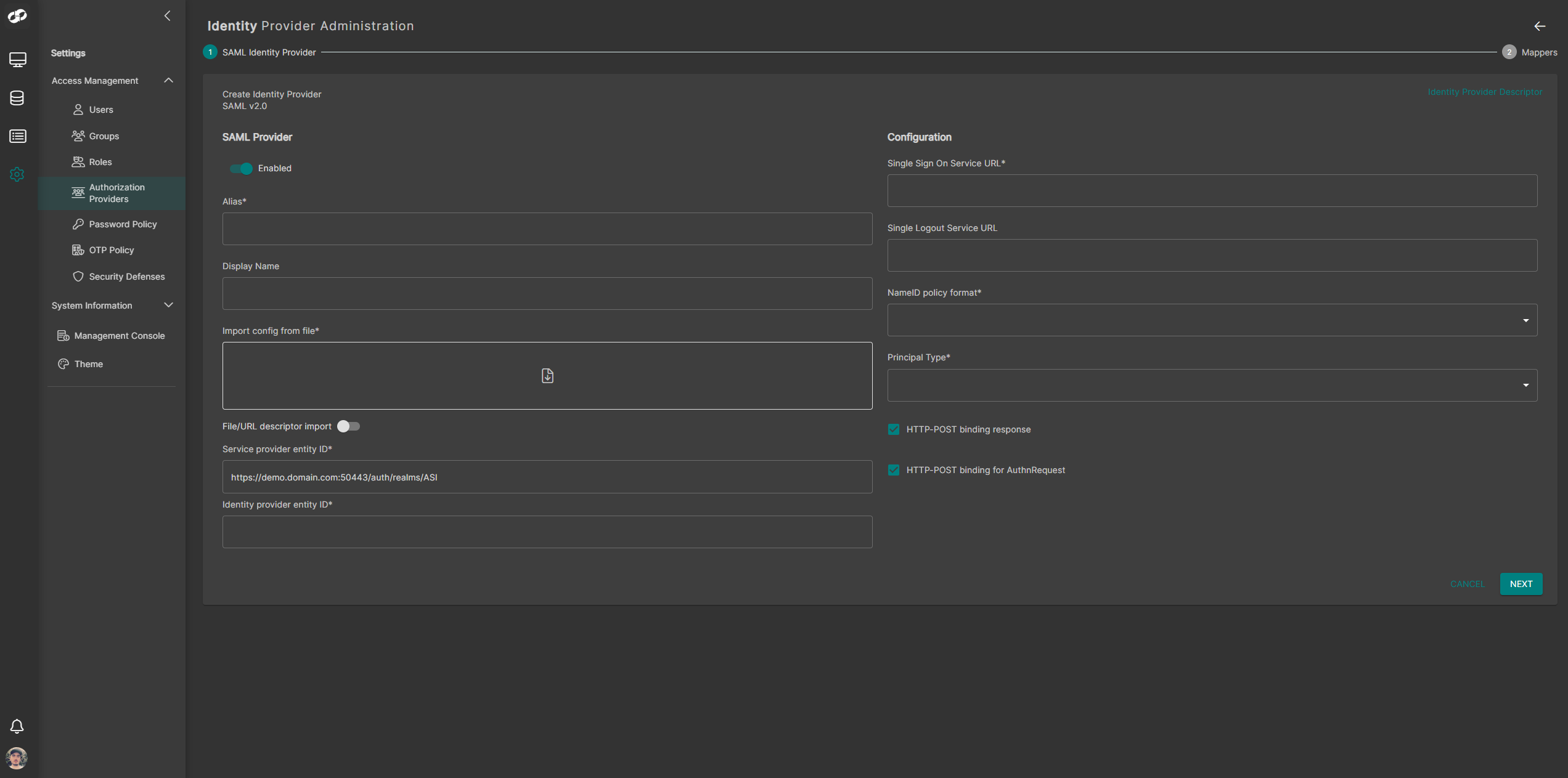Click the Single Logout Service URL field
Image resolution: width=1568 pixels, height=778 pixels.
point(1212,256)
